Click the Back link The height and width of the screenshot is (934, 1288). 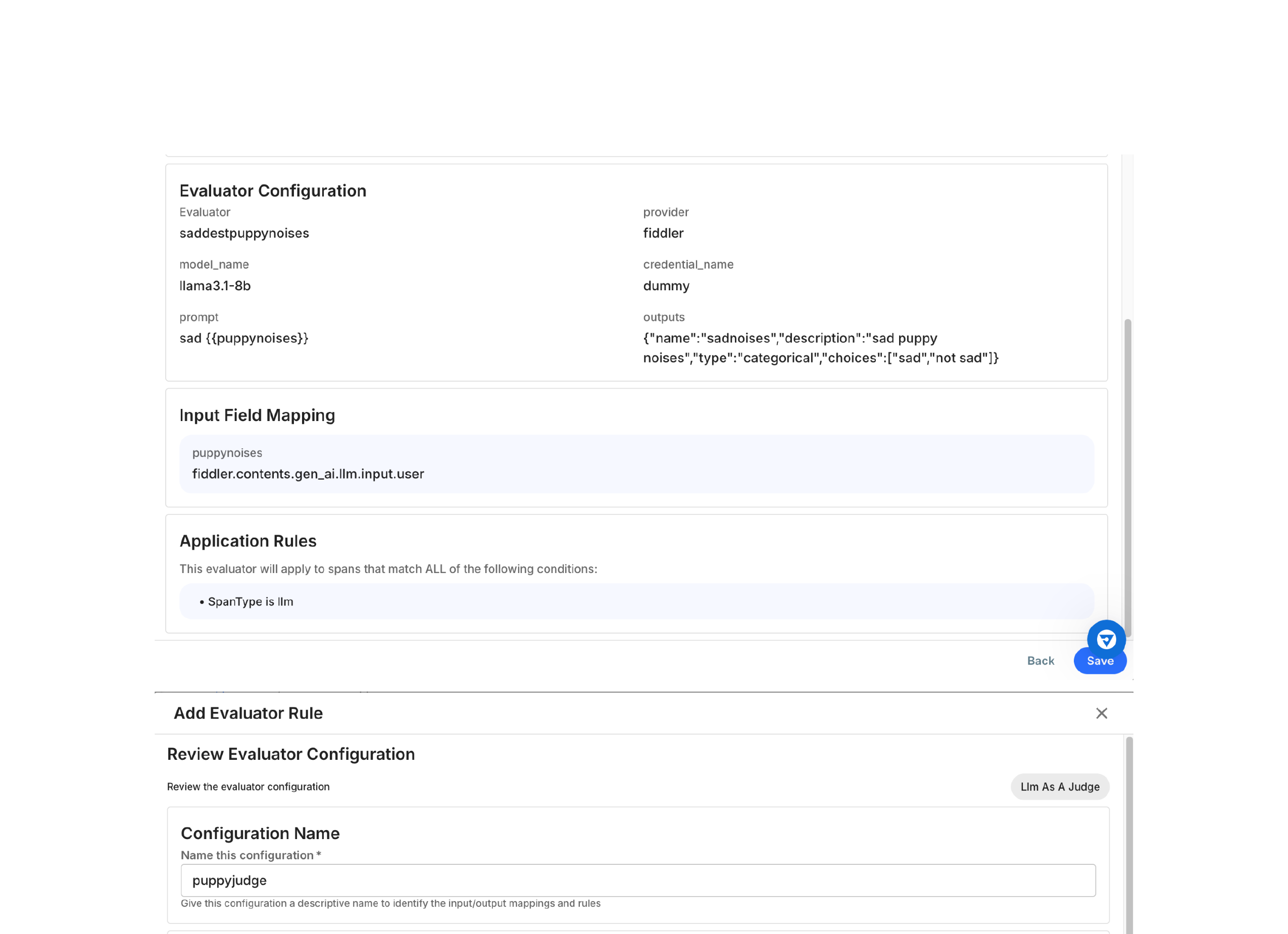point(1041,660)
